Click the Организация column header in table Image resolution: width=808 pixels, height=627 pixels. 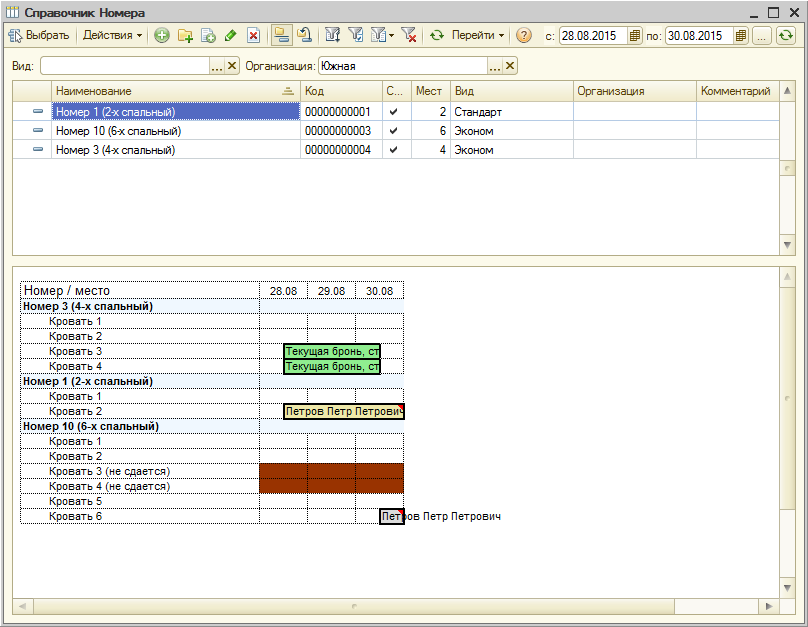pos(635,91)
